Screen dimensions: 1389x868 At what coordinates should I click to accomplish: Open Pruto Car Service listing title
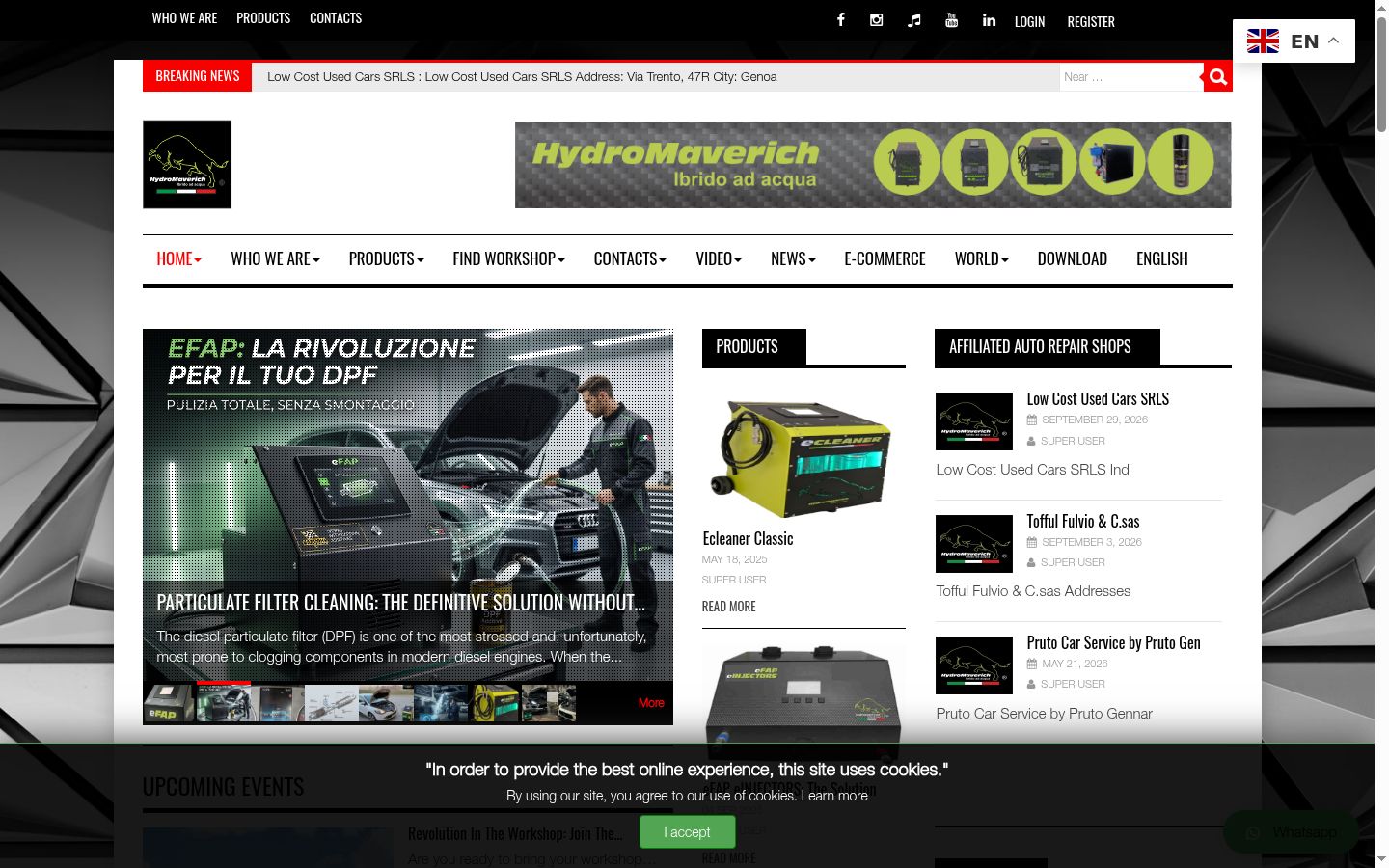click(1113, 643)
